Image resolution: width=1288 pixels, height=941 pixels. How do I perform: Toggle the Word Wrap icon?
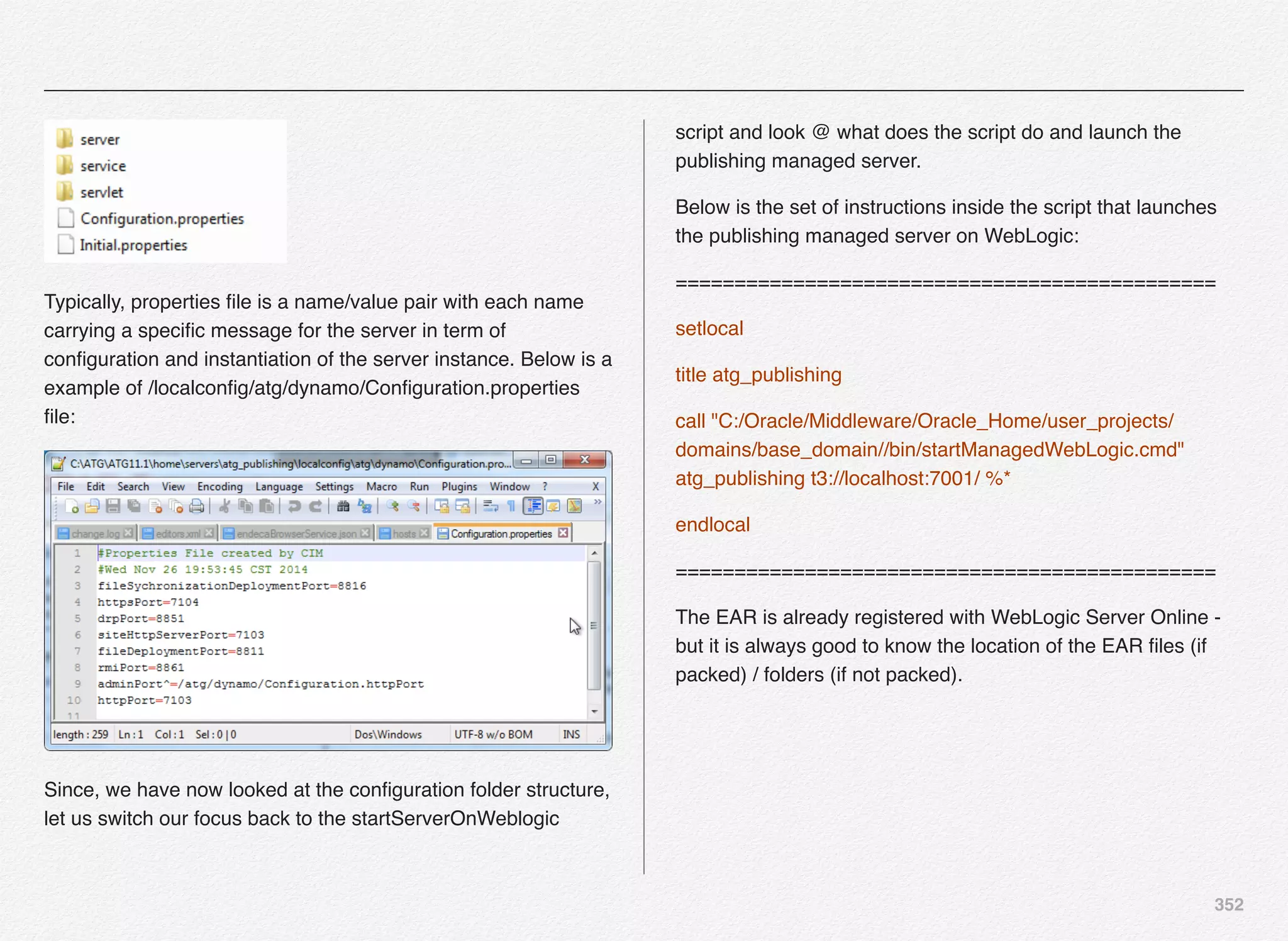[491, 506]
